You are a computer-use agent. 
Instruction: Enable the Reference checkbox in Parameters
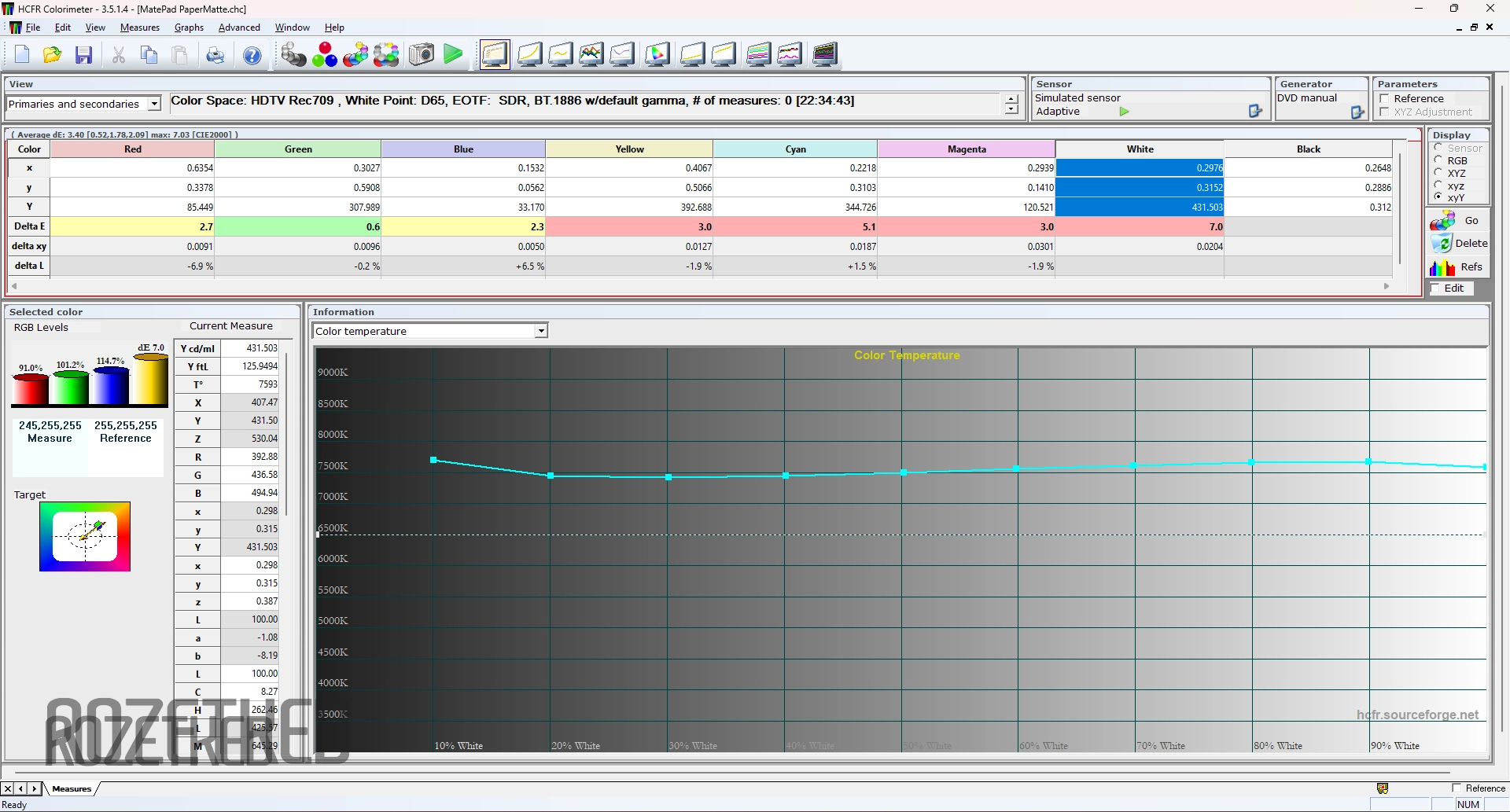1385,99
